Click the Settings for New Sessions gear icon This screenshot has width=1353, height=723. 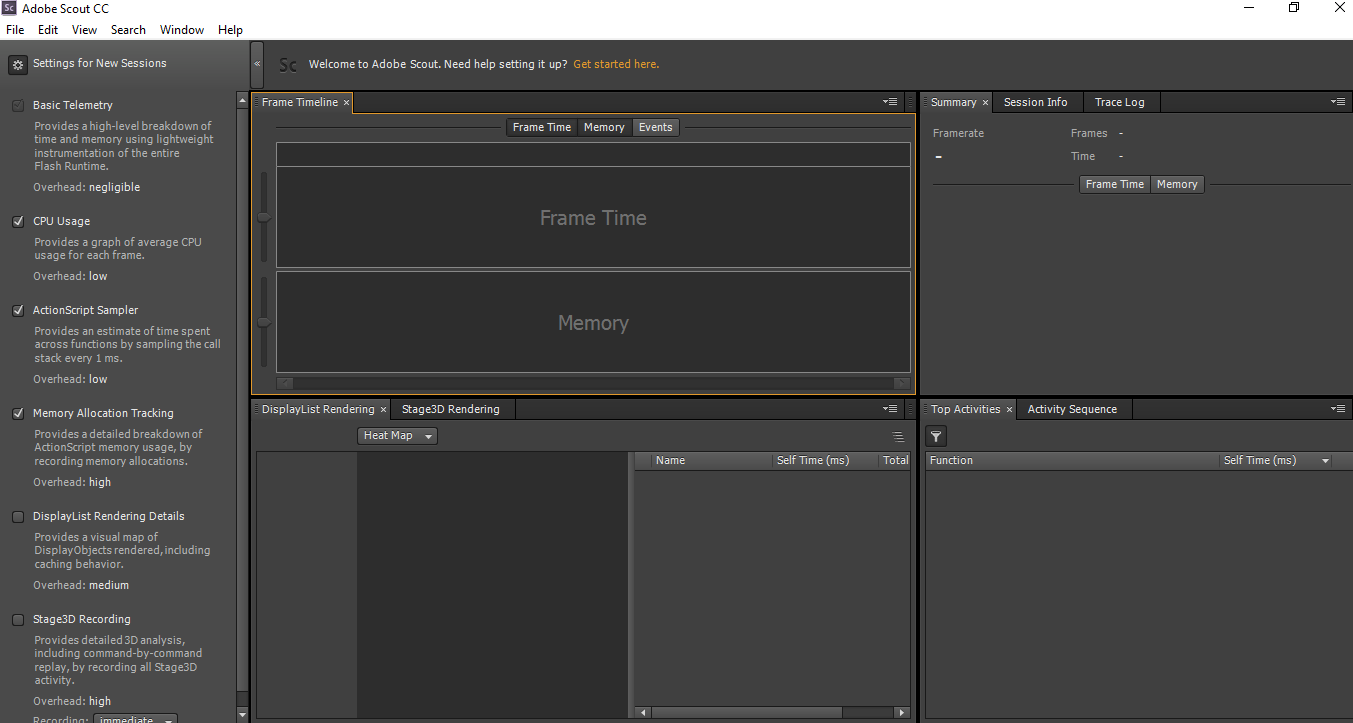pyautogui.click(x=18, y=65)
